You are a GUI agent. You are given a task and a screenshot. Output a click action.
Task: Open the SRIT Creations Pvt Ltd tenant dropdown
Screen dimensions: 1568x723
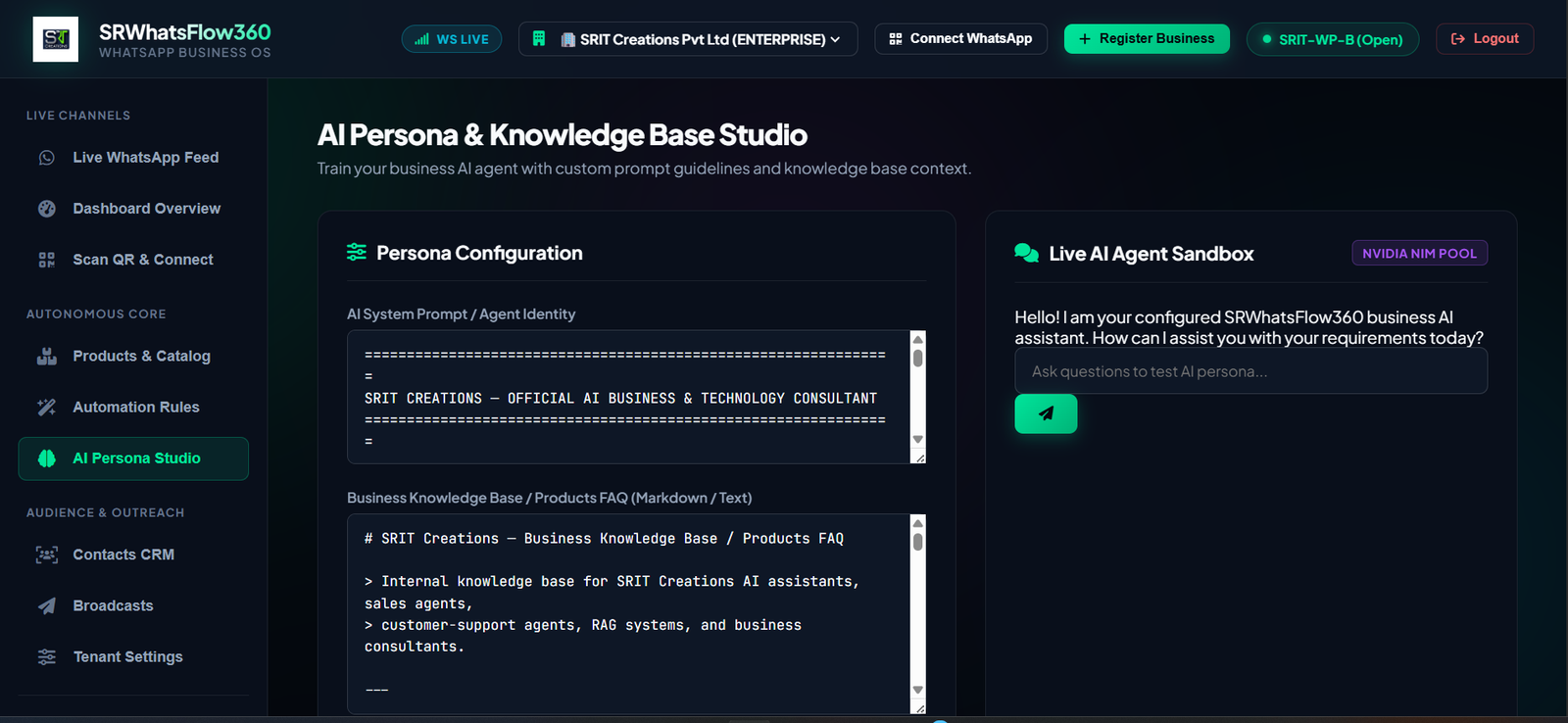click(688, 39)
